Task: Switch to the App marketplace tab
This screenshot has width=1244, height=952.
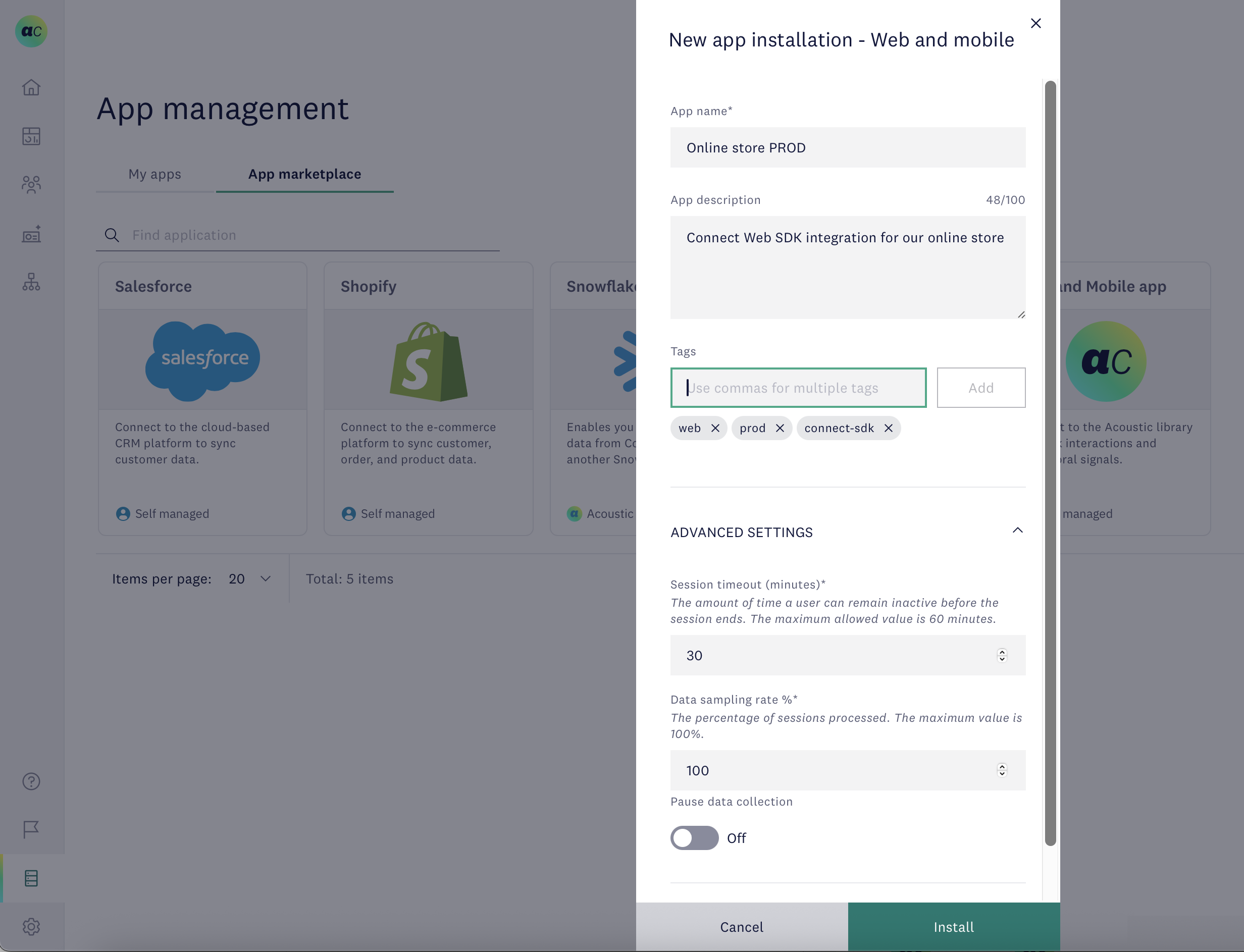Action: [305, 174]
